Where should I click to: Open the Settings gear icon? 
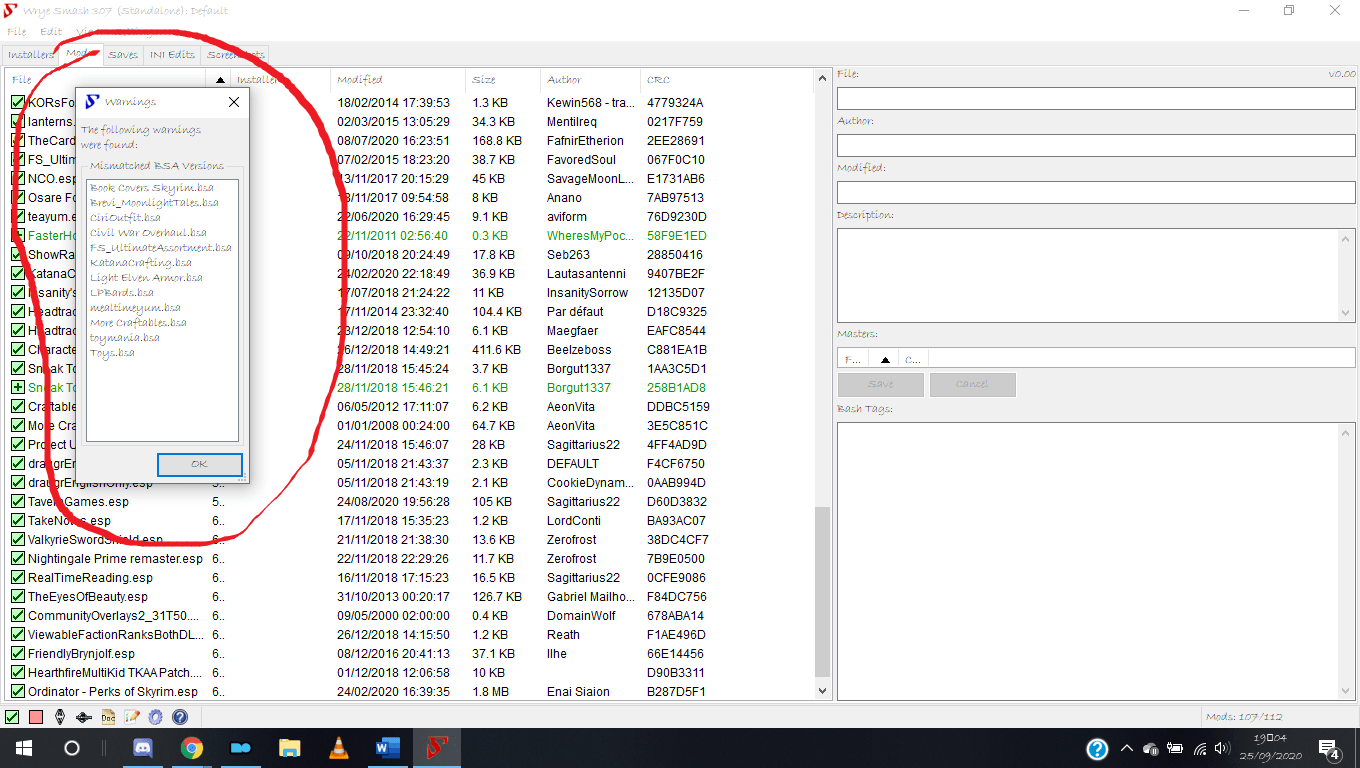(x=155, y=717)
